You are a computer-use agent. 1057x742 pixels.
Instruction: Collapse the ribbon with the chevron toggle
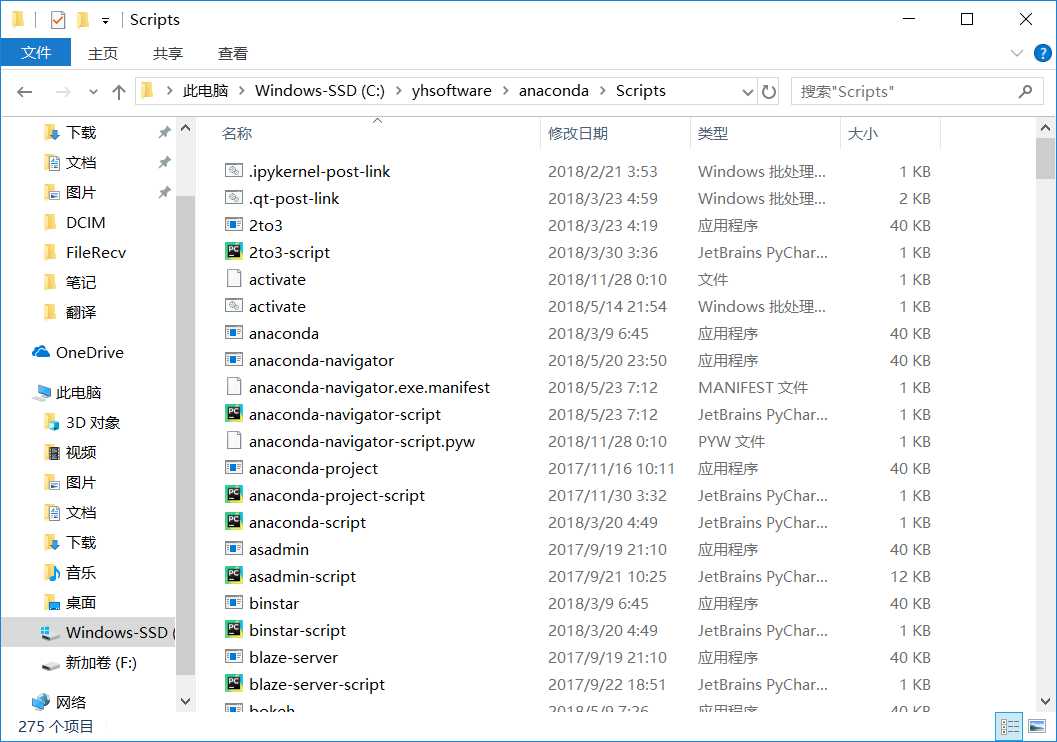[x=1018, y=53]
